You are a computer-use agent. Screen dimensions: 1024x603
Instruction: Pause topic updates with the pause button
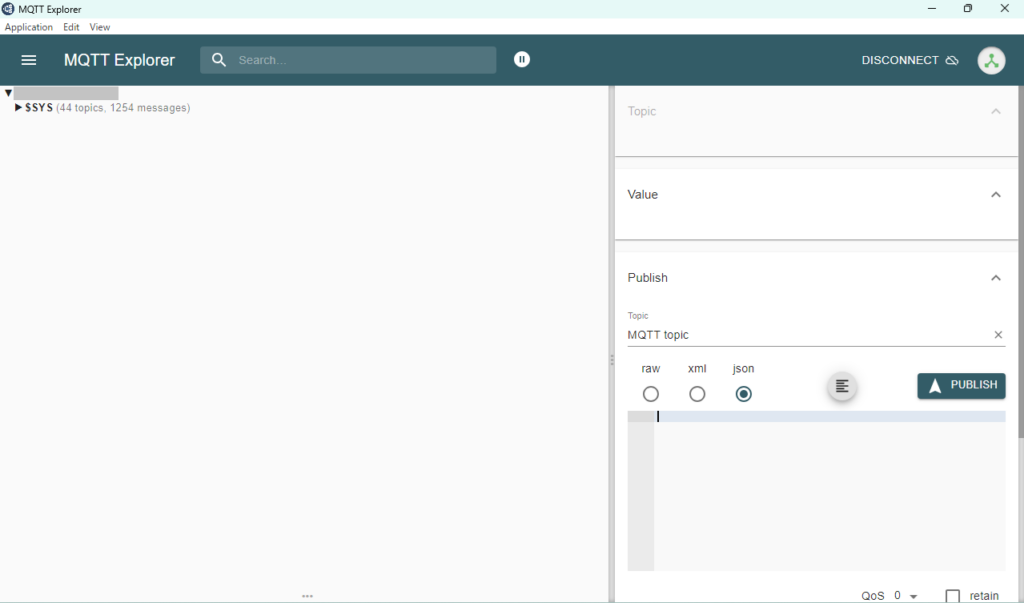point(522,60)
